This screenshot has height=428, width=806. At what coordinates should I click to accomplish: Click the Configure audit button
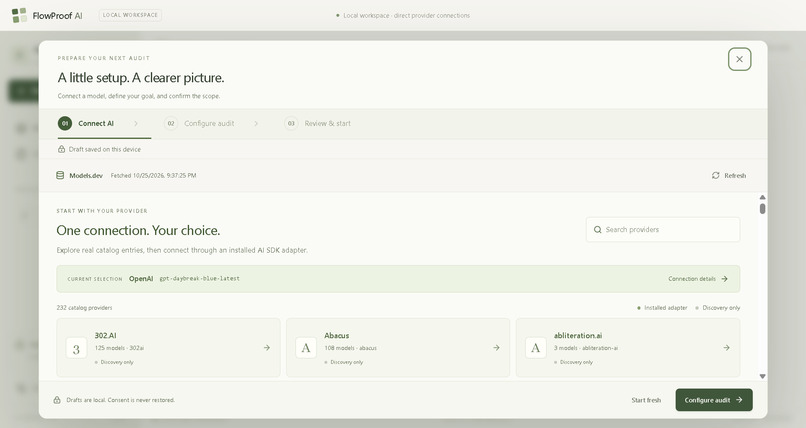click(714, 400)
